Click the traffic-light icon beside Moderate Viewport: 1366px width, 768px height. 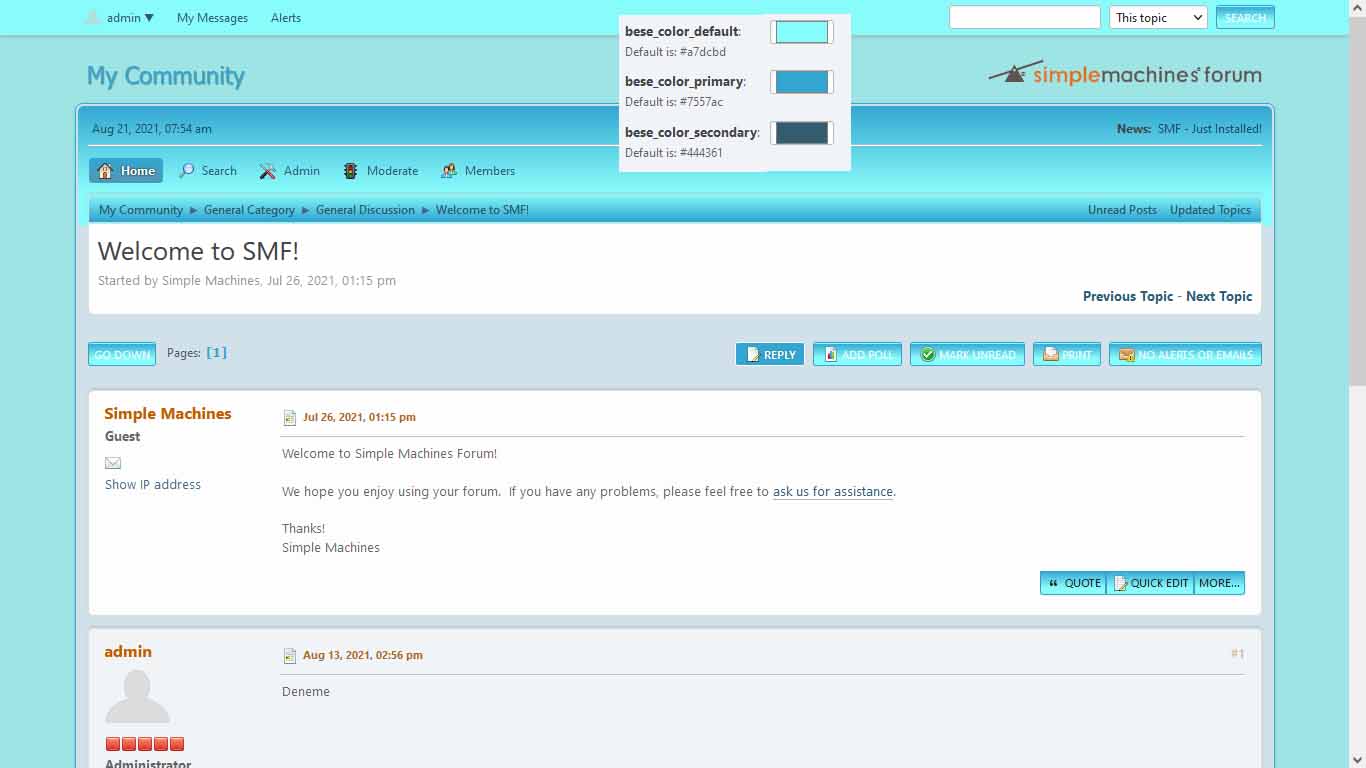pos(350,171)
